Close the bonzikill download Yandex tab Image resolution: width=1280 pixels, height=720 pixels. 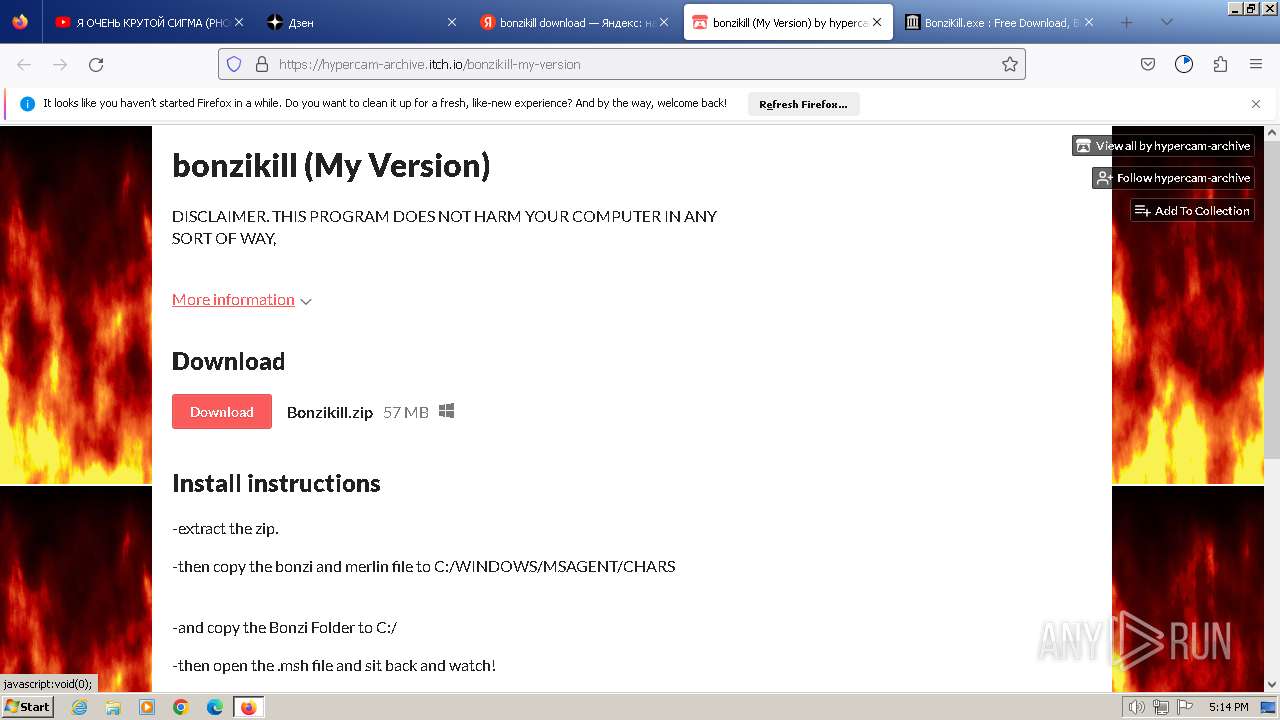click(663, 22)
